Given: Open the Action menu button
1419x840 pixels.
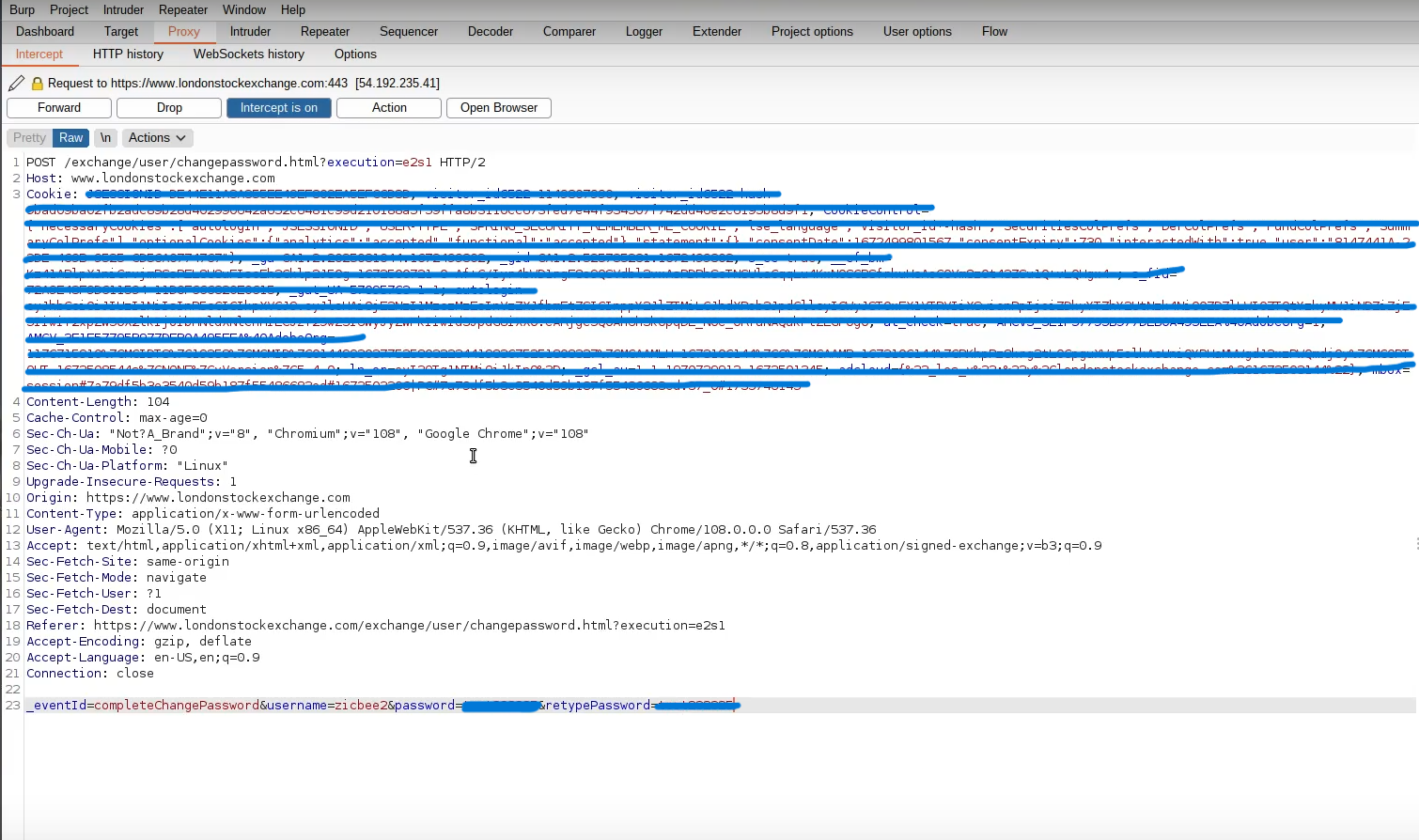Looking at the screenshot, I should [x=389, y=108].
